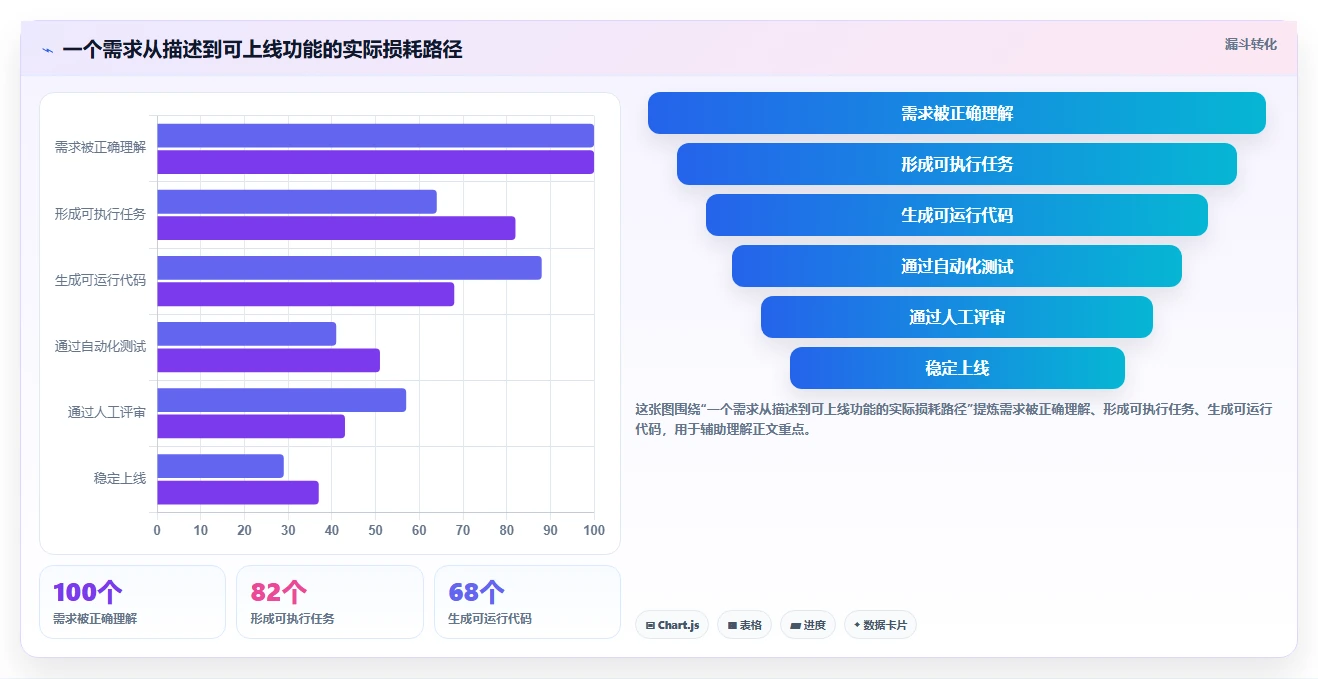Click lower purple bar for 通过人工评审

click(x=251, y=426)
